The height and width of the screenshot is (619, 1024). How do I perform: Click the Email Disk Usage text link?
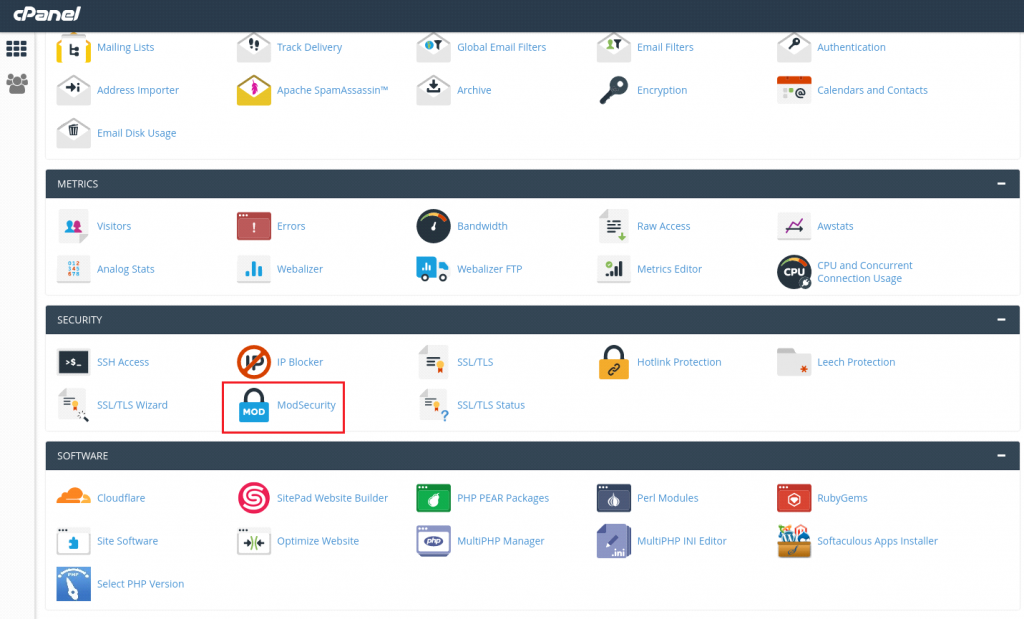tap(136, 133)
